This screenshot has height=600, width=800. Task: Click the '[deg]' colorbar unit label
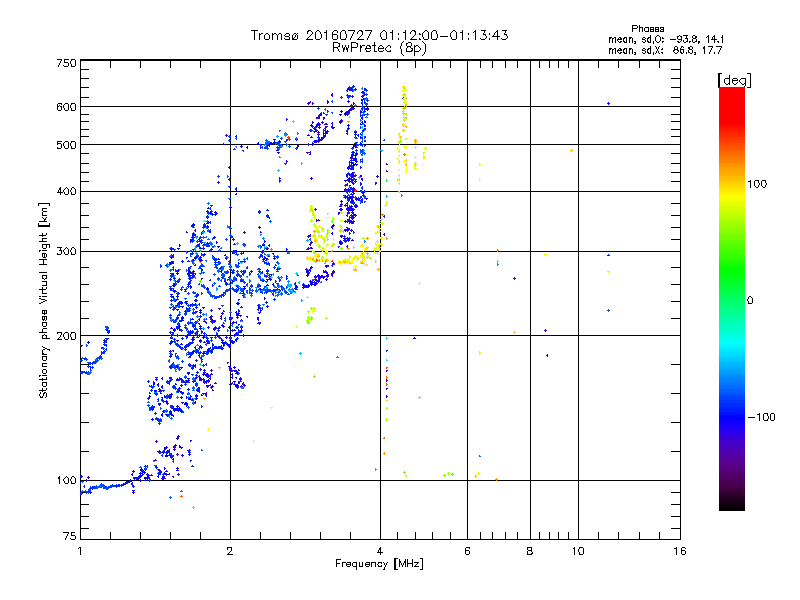pos(734,80)
